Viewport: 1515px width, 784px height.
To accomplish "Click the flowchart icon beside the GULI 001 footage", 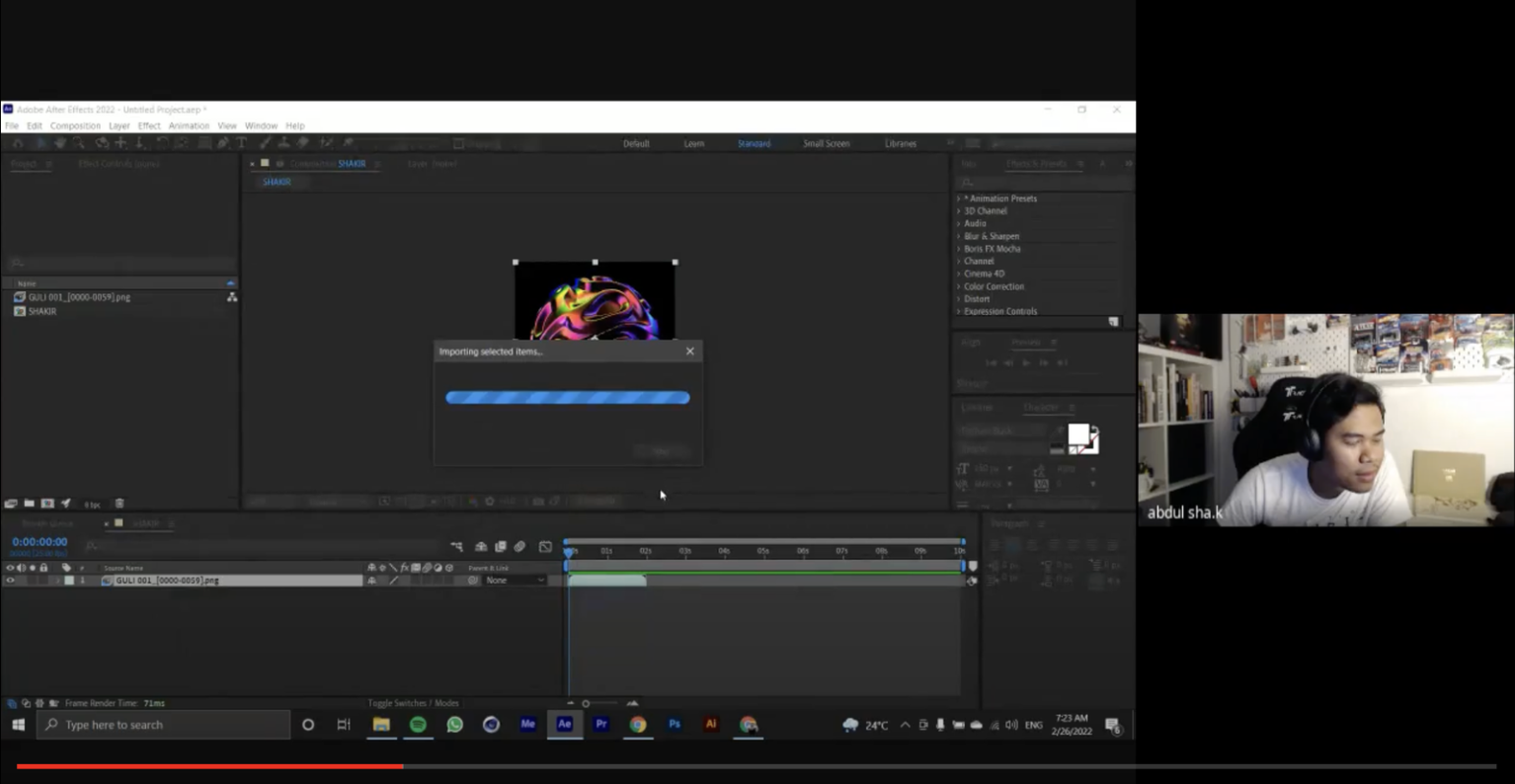I will click(232, 297).
